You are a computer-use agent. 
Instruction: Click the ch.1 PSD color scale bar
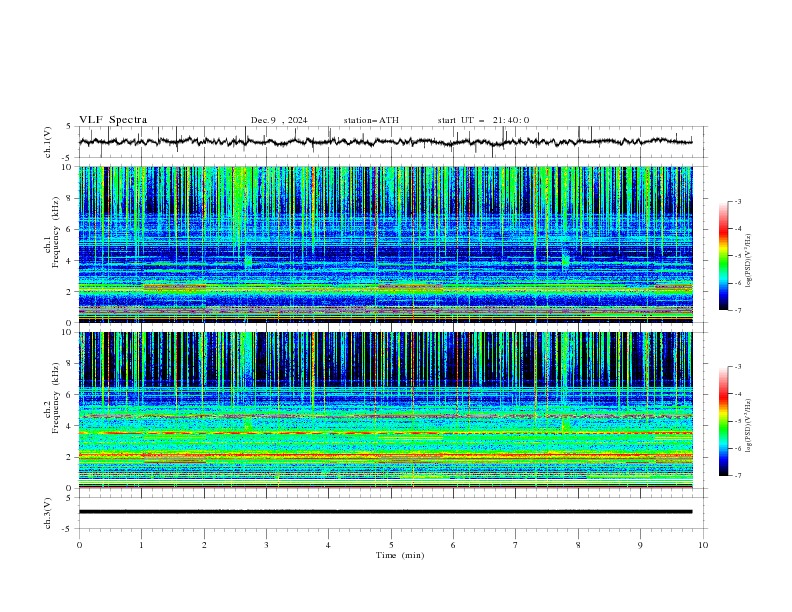(x=724, y=256)
